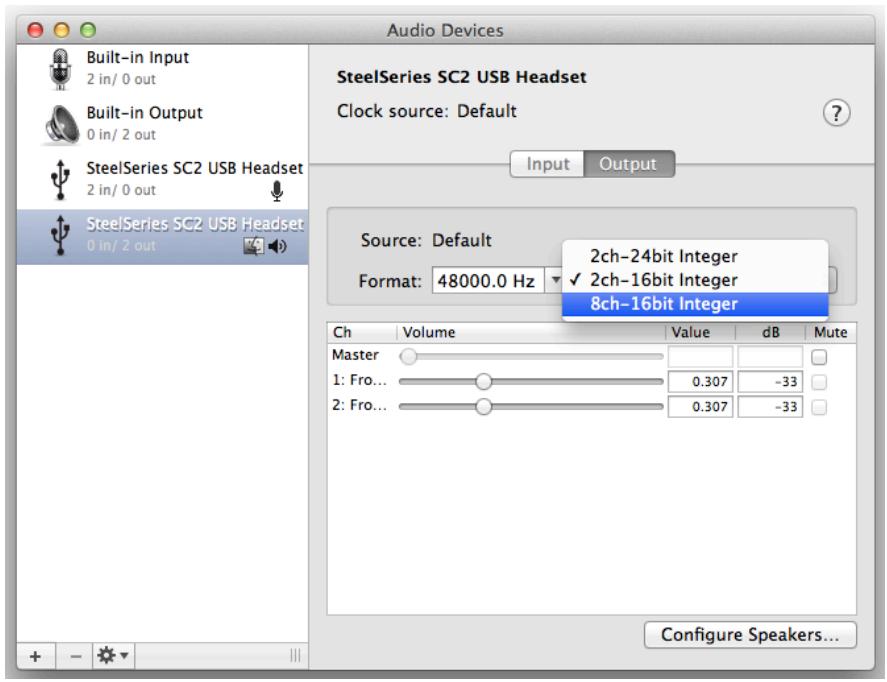Select the Built-in Output speaker icon
887x682 pixels.
(61, 124)
